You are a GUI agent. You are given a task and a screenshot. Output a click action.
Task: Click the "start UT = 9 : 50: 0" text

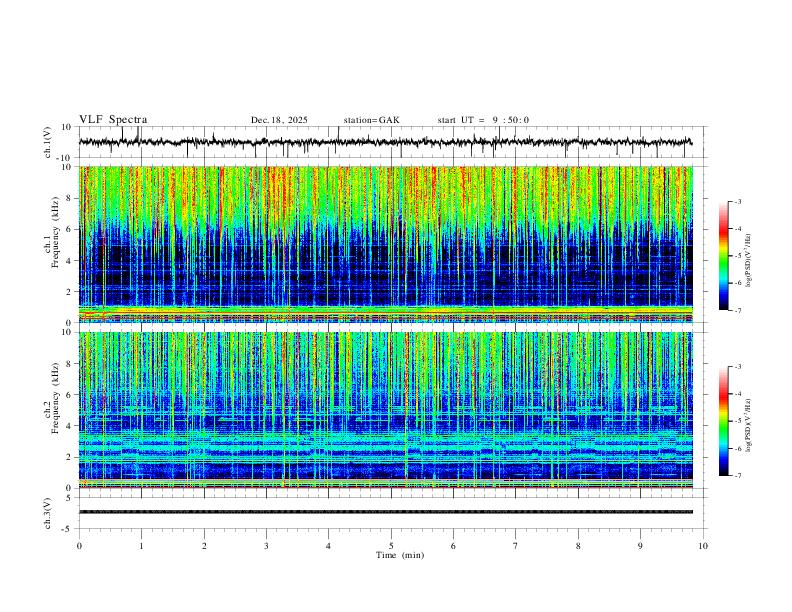(483, 120)
